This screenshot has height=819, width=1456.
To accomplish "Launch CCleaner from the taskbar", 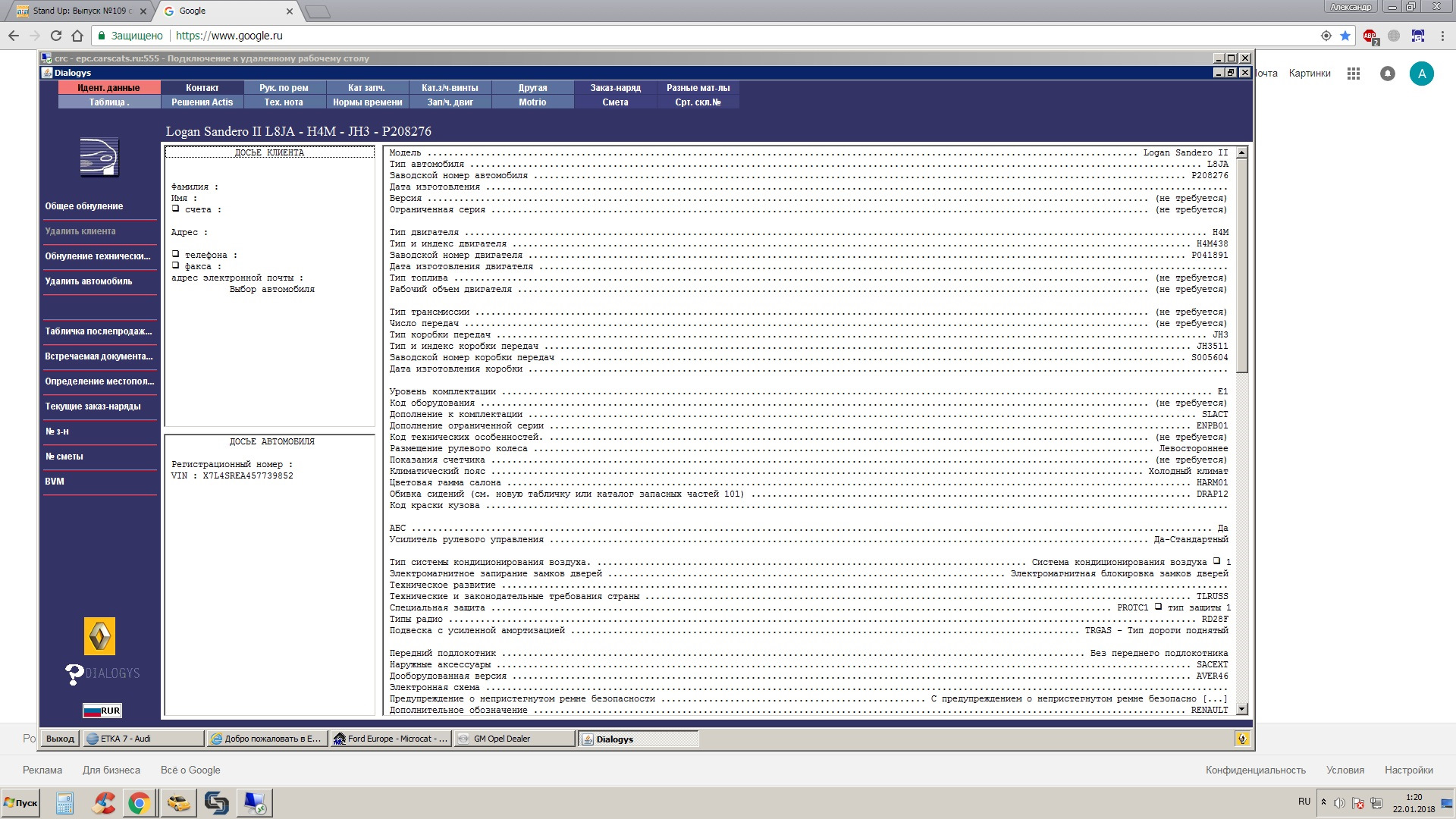I will [103, 802].
